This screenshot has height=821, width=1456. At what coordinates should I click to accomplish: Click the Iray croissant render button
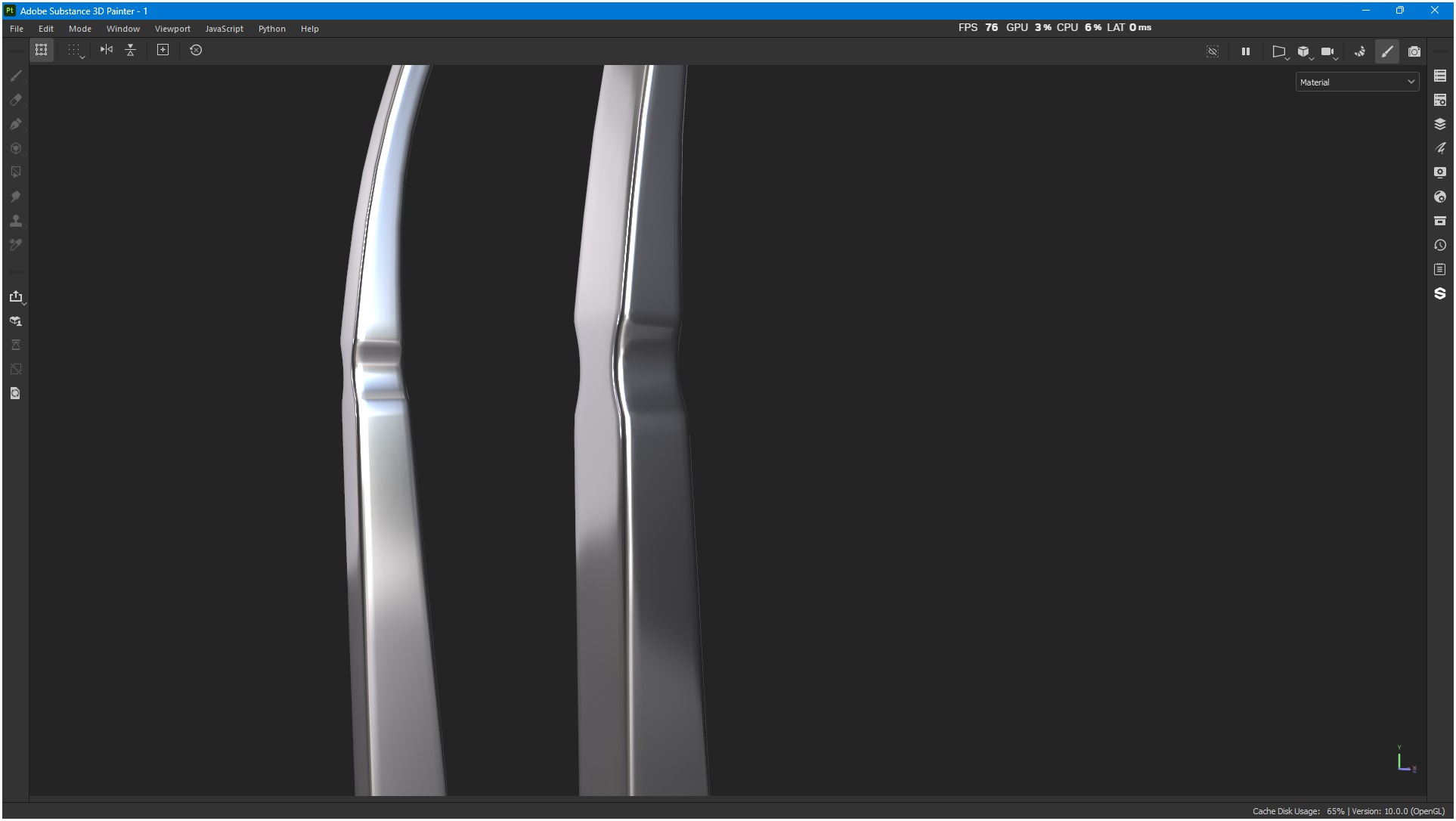pyautogui.click(x=1359, y=51)
